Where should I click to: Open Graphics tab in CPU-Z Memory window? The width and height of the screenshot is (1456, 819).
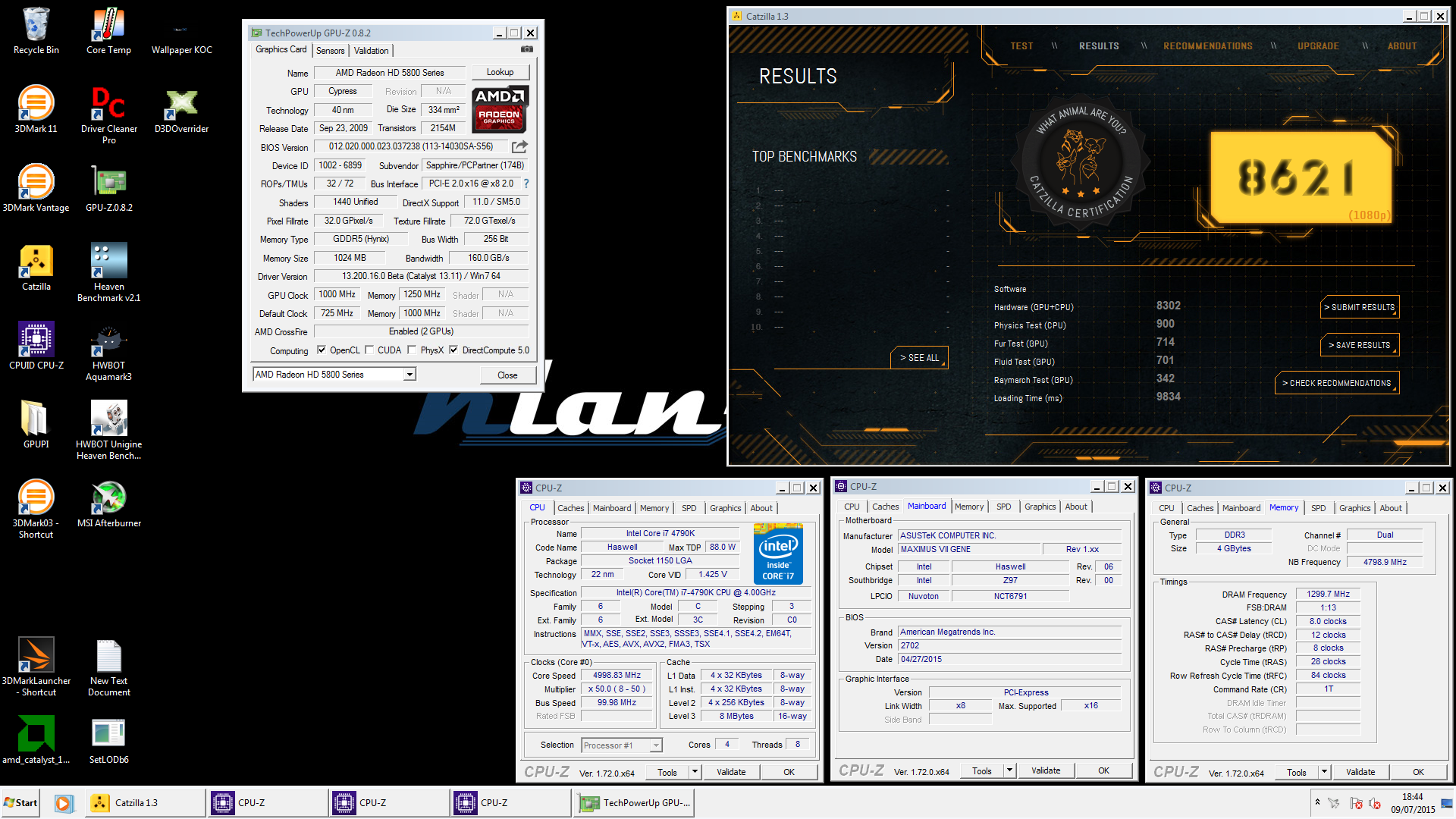click(x=1354, y=508)
